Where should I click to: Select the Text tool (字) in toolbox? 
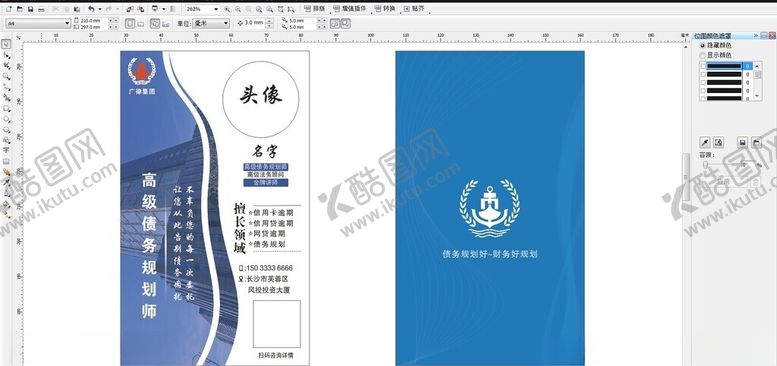point(6,150)
